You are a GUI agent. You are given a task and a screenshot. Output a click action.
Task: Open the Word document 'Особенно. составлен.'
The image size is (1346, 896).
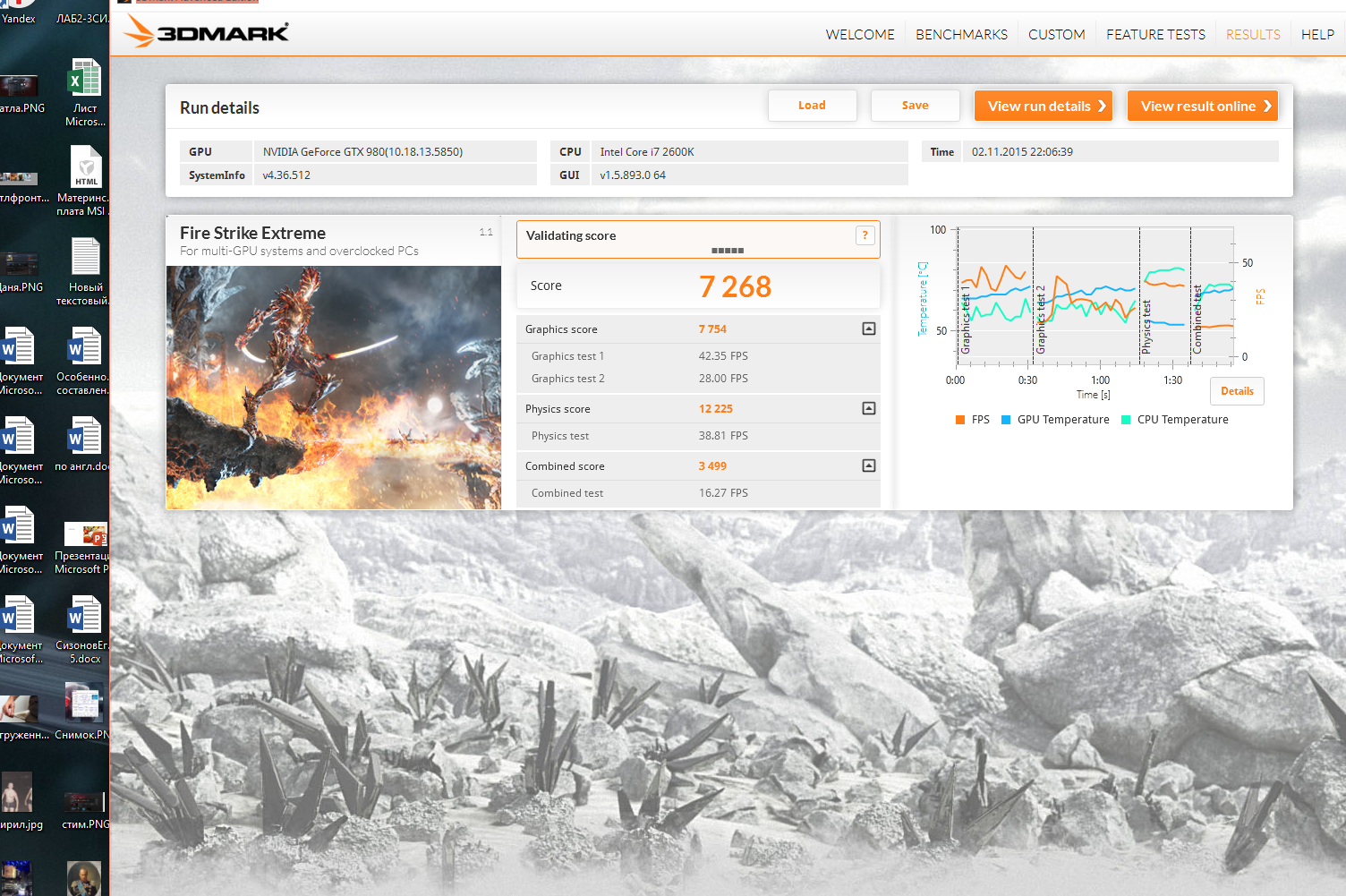85,361
